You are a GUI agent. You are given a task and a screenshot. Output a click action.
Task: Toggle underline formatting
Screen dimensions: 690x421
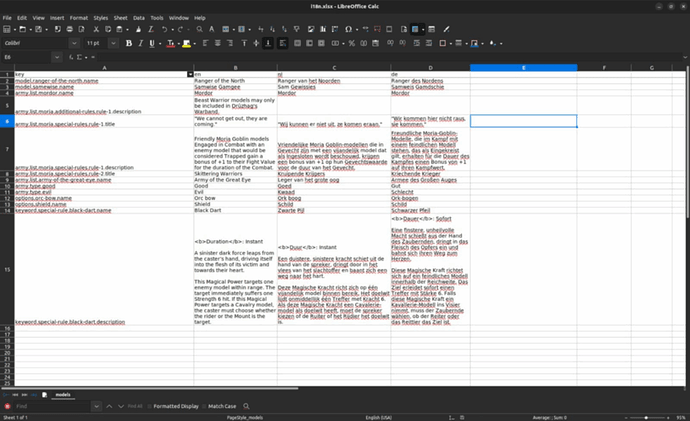tap(153, 43)
